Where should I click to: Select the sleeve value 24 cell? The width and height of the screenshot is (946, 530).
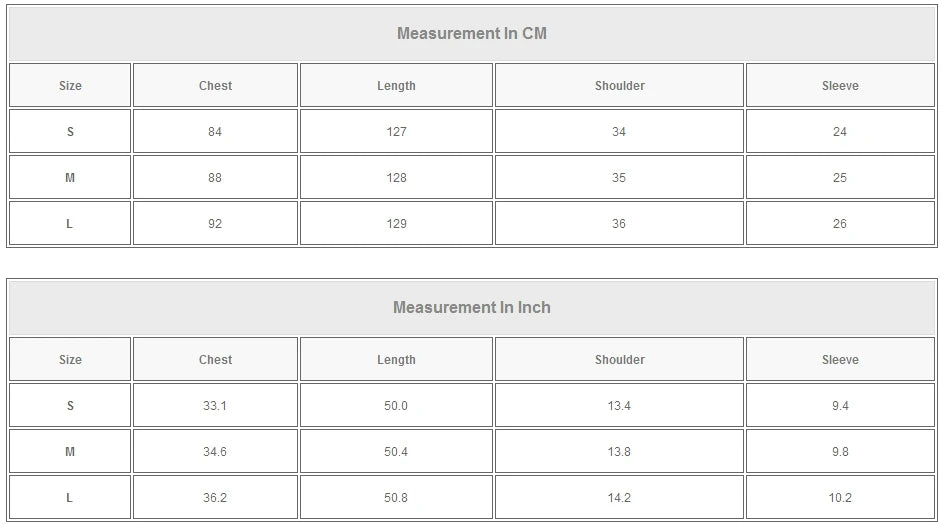pos(840,132)
